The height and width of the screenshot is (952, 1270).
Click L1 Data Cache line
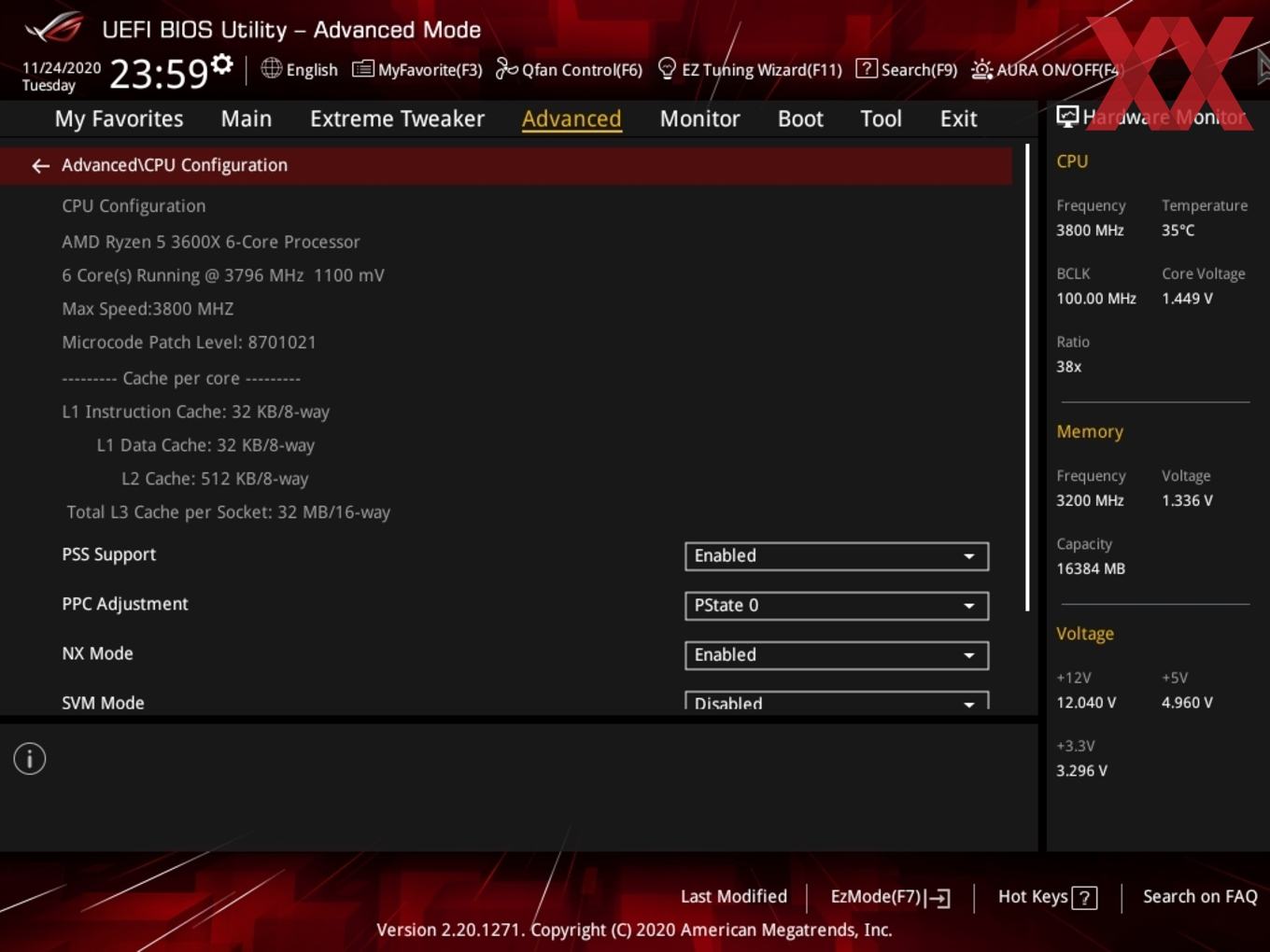[205, 445]
